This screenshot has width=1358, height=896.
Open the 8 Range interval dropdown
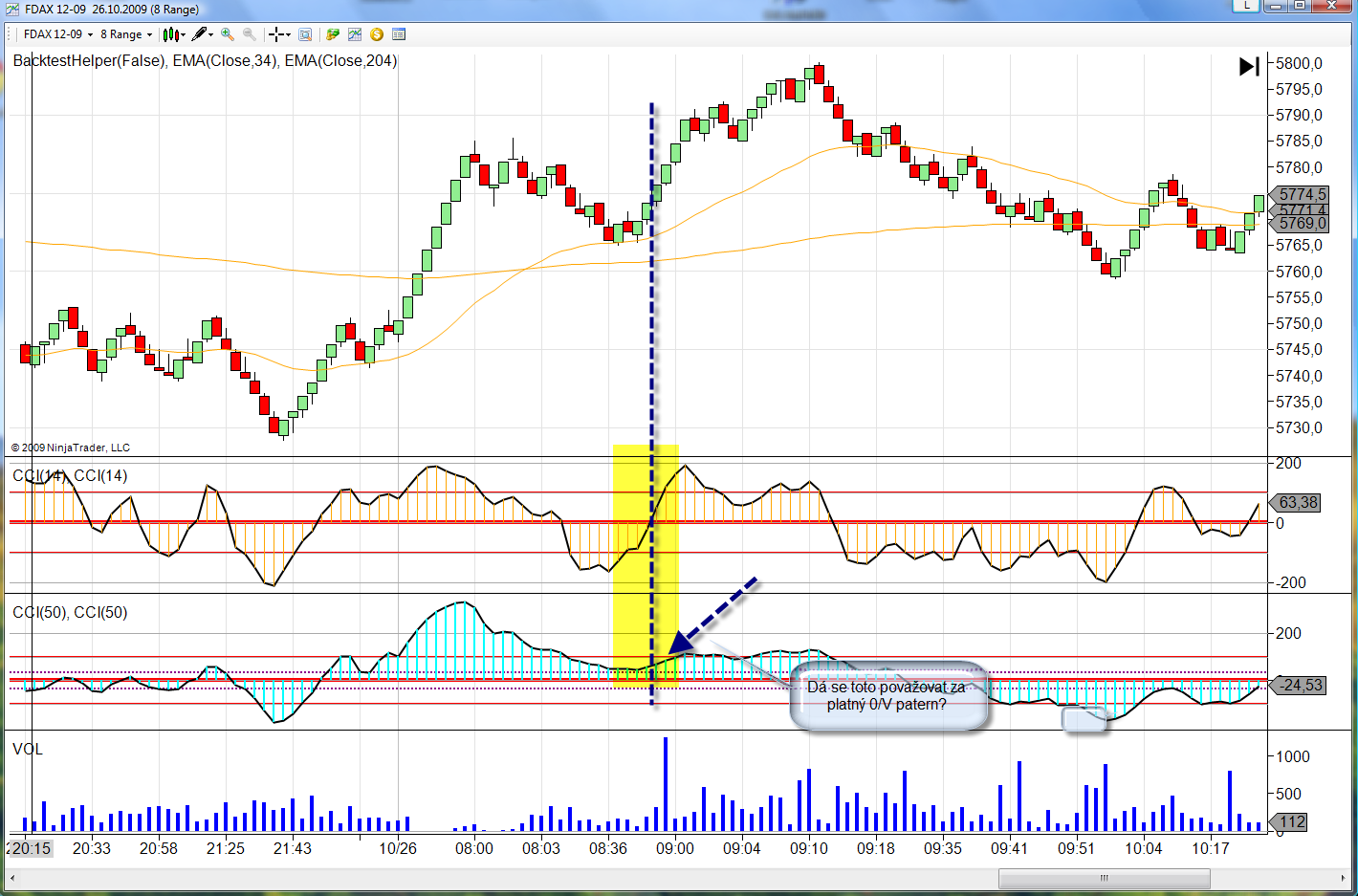(126, 34)
